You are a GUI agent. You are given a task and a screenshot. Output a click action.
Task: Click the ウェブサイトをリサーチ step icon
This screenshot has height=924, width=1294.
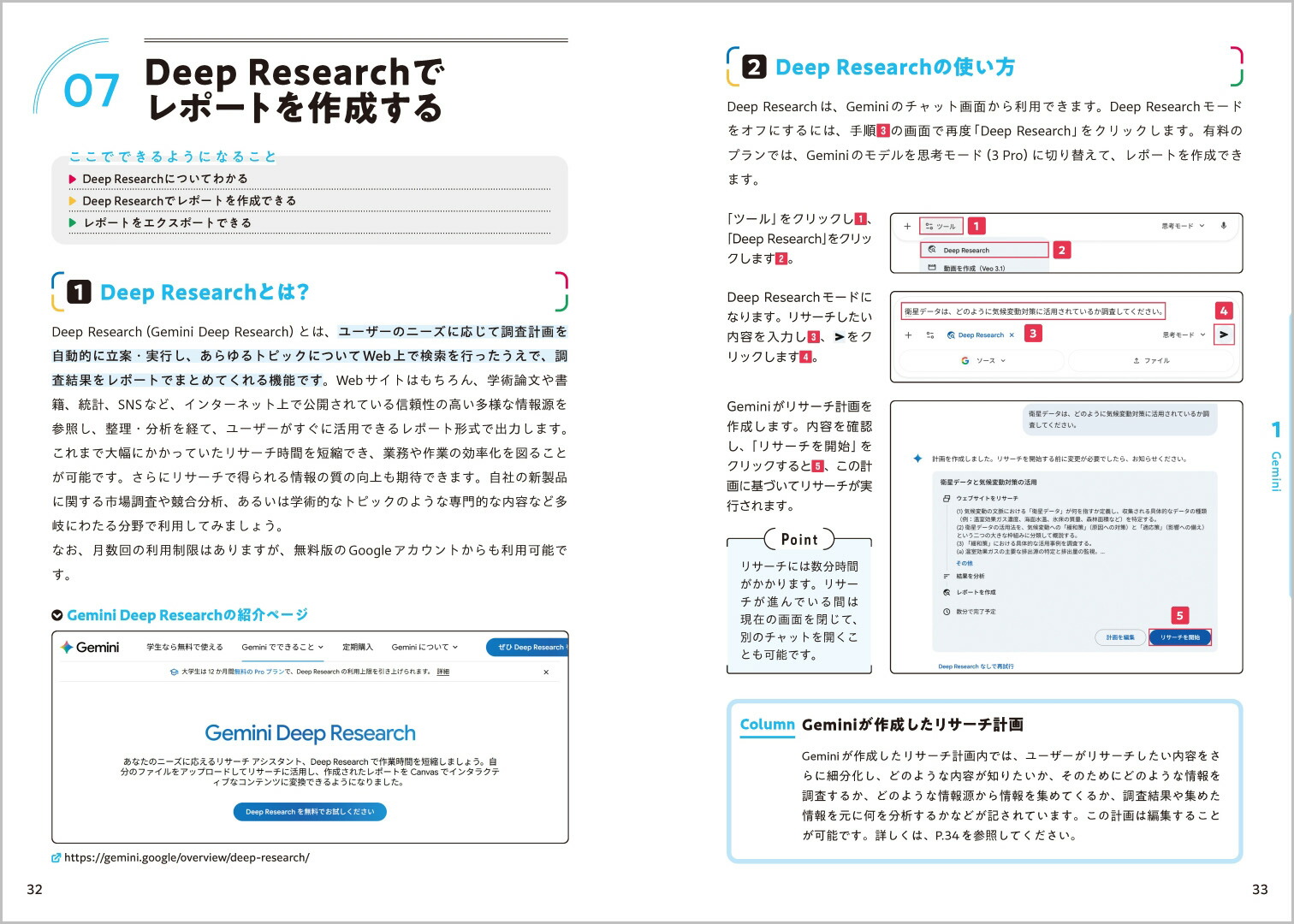click(x=947, y=498)
